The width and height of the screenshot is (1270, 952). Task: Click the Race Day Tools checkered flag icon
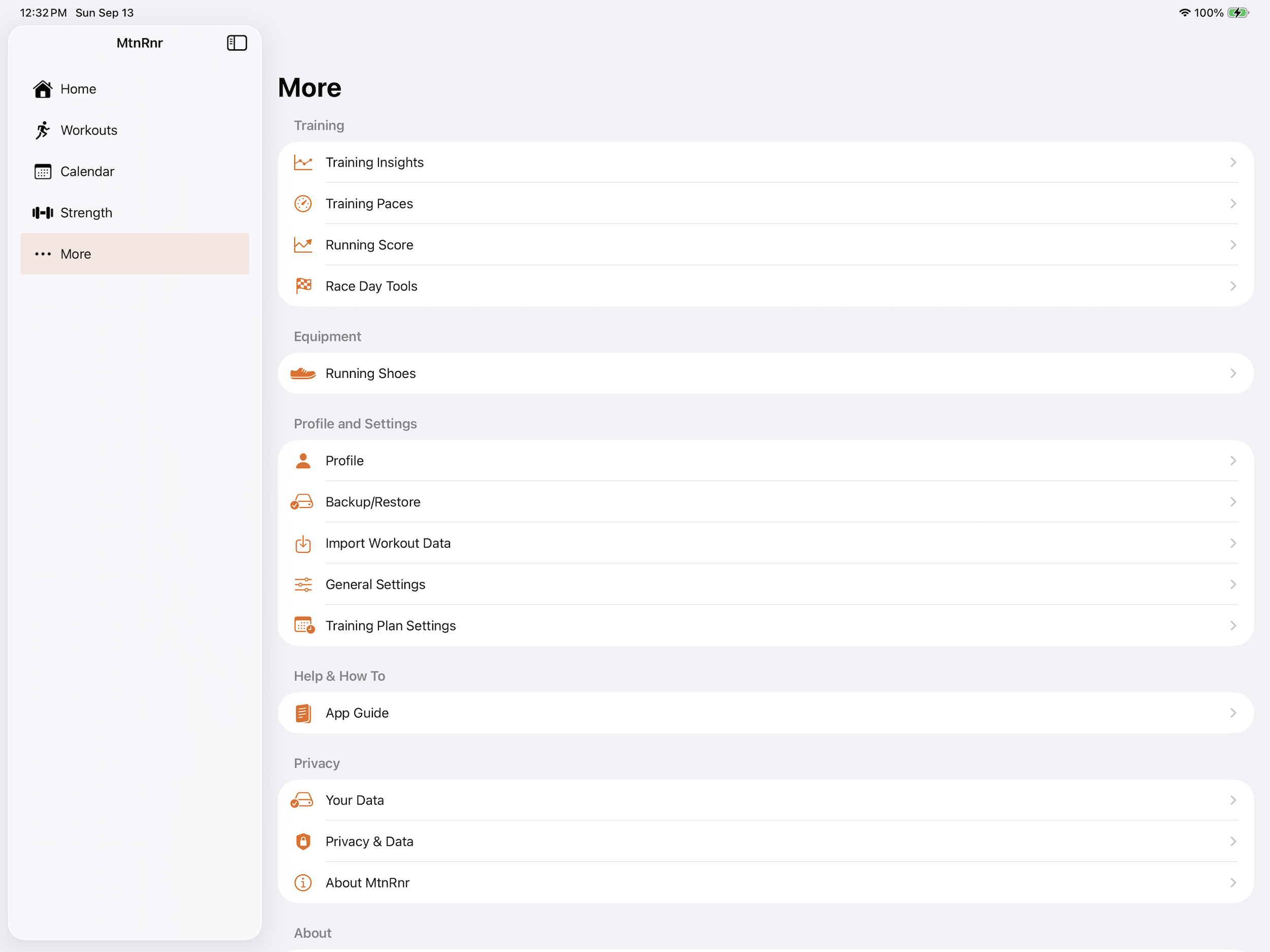click(x=303, y=286)
